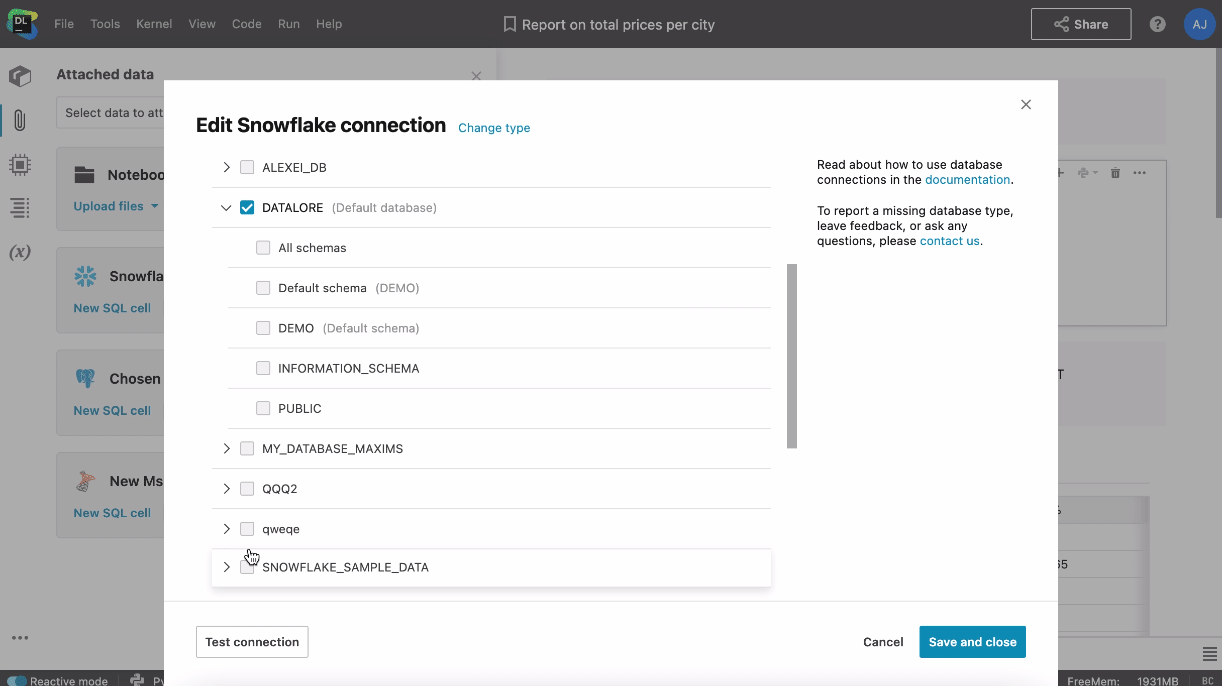Enable the INFORMATION_SCHEMA checkbox
The image size is (1222, 686).
pos(263,368)
